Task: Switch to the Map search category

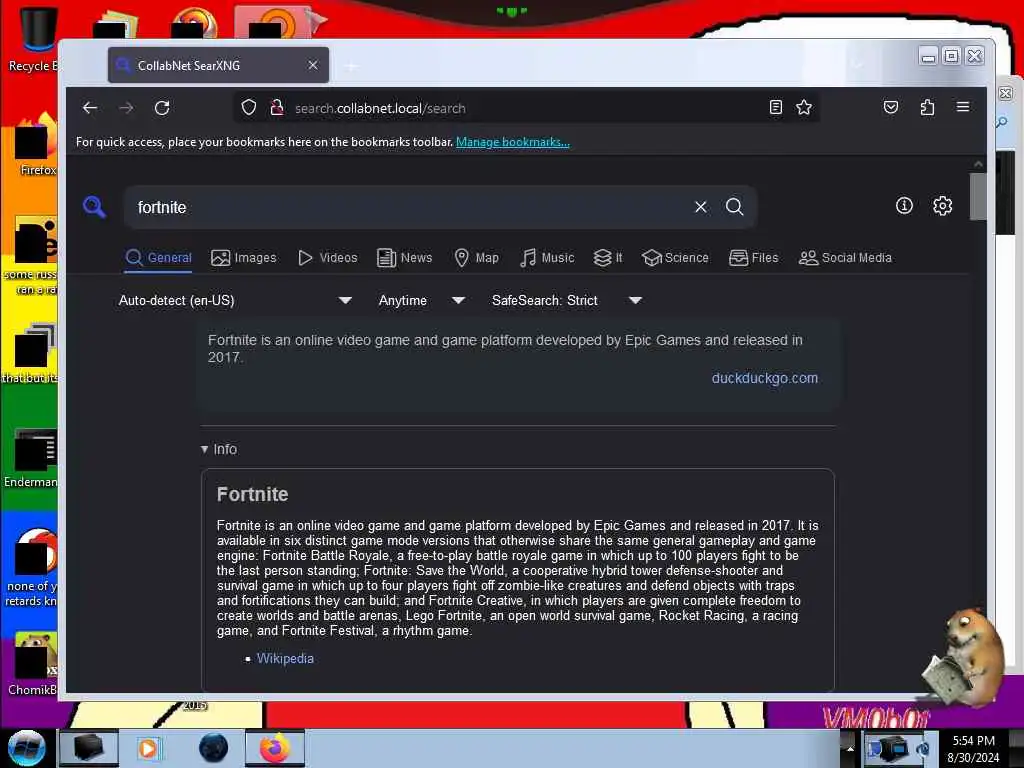Action: tap(477, 258)
